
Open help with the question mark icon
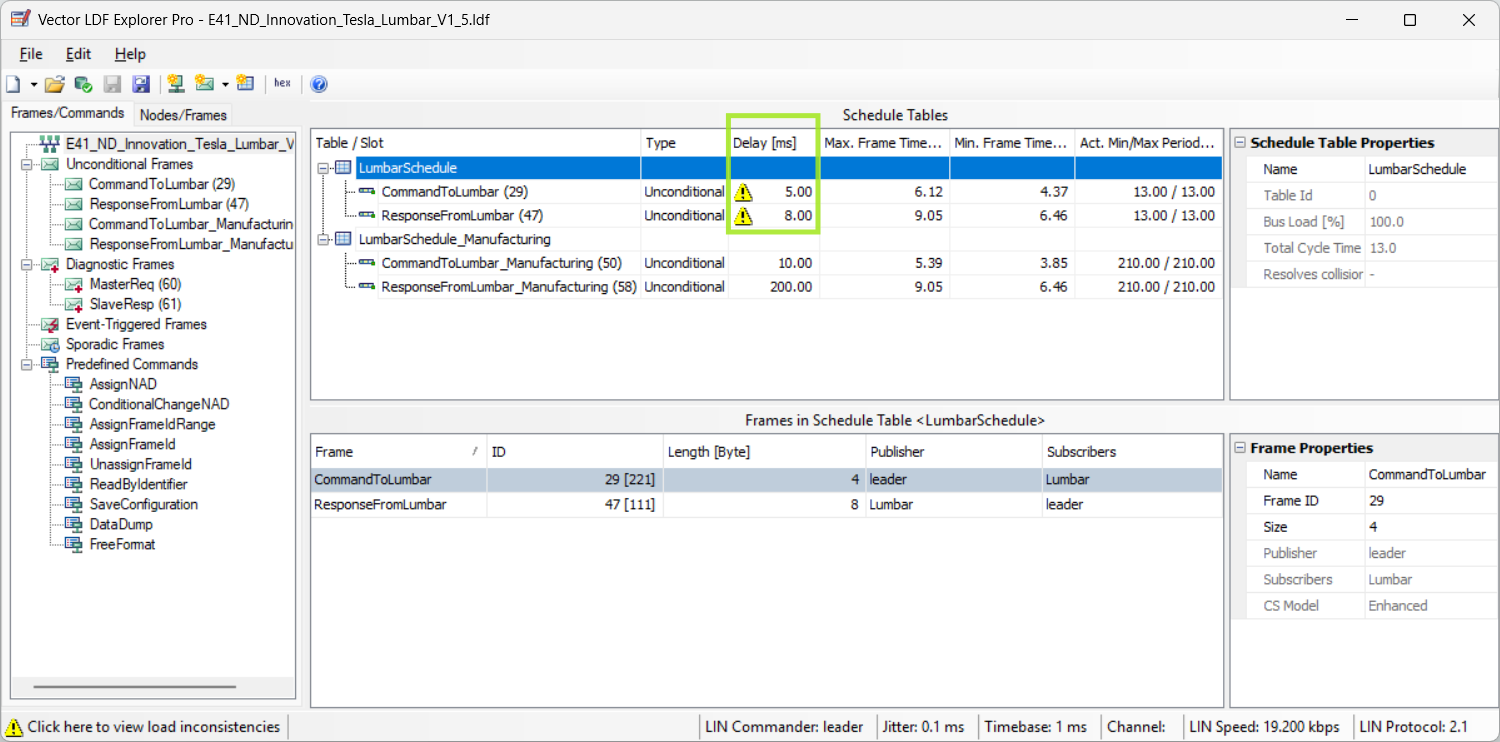[319, 84]
